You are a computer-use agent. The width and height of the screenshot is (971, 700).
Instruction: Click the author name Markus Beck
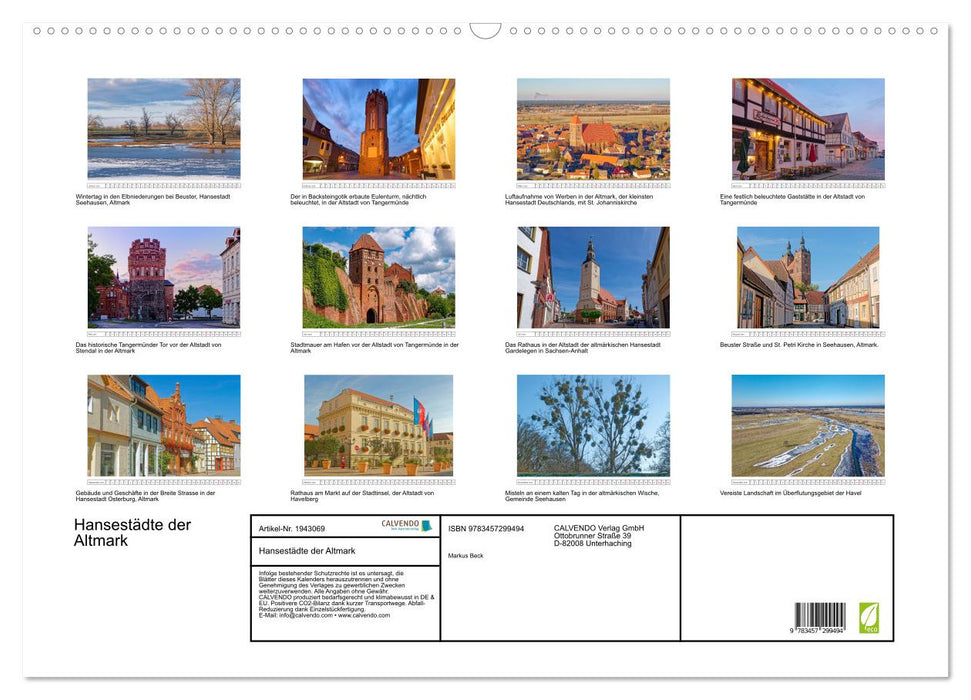tap(464, 556)
